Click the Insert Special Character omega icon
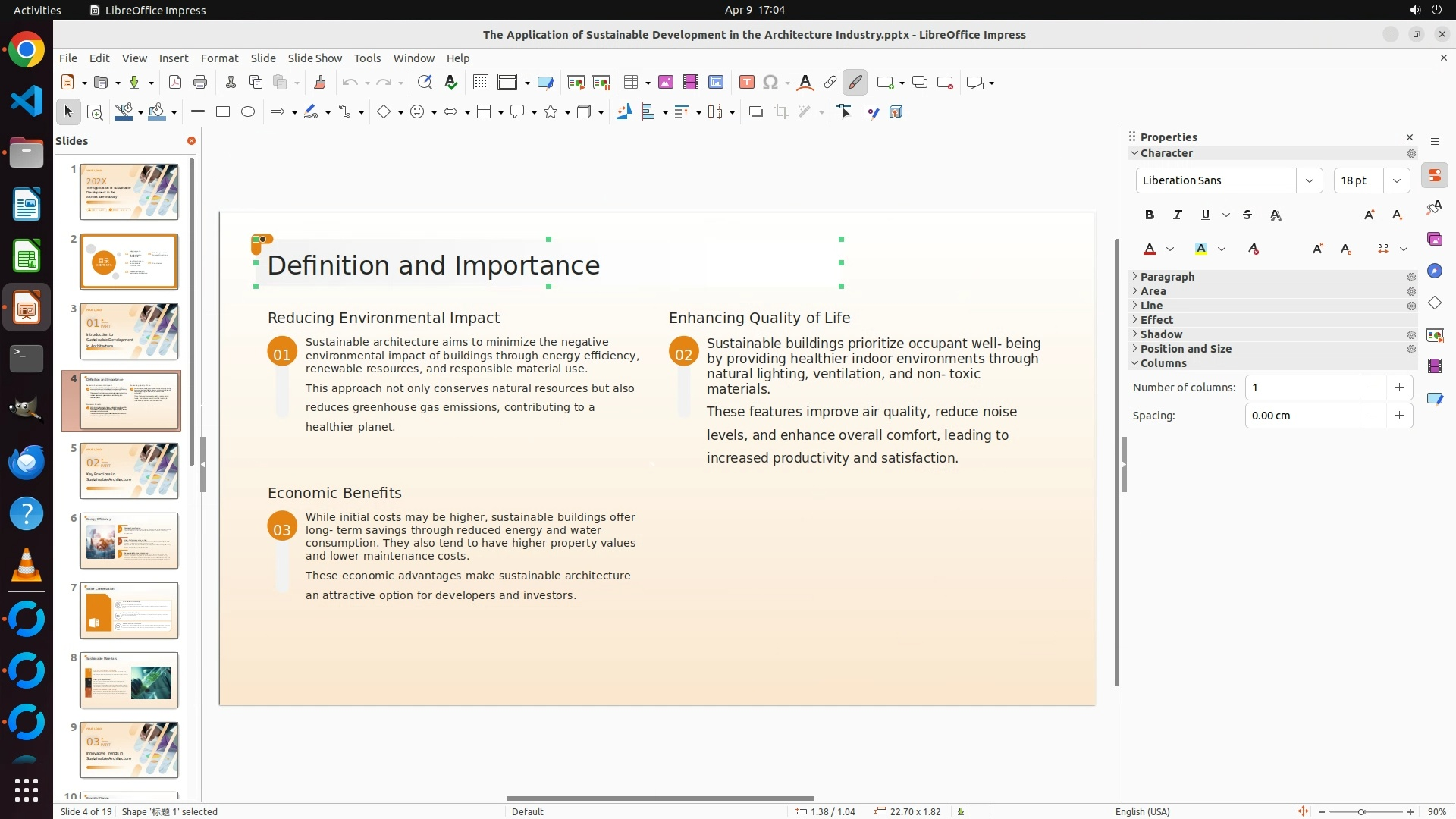 (x=770, y=83)
